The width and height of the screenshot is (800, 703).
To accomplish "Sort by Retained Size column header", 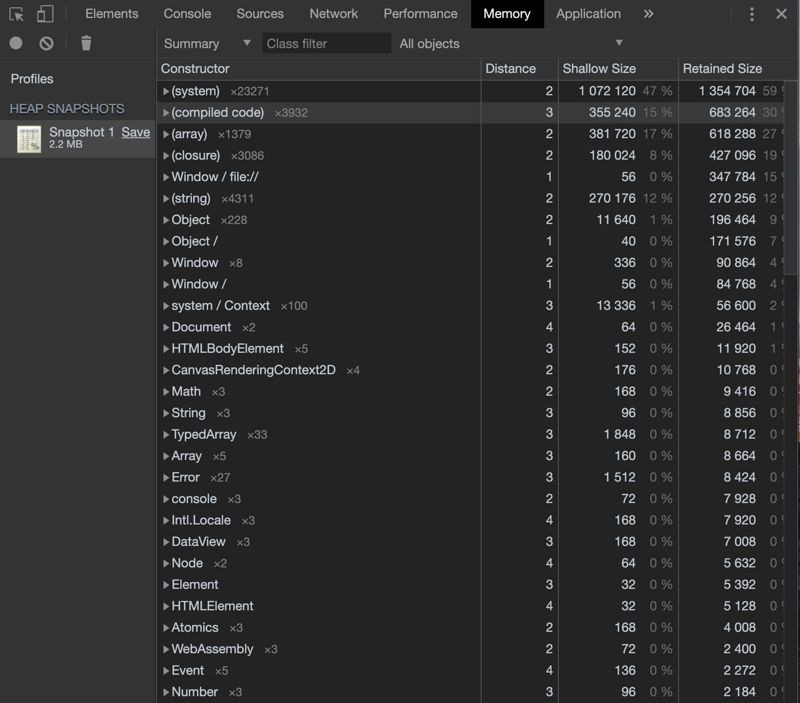I will pos(722,68).
